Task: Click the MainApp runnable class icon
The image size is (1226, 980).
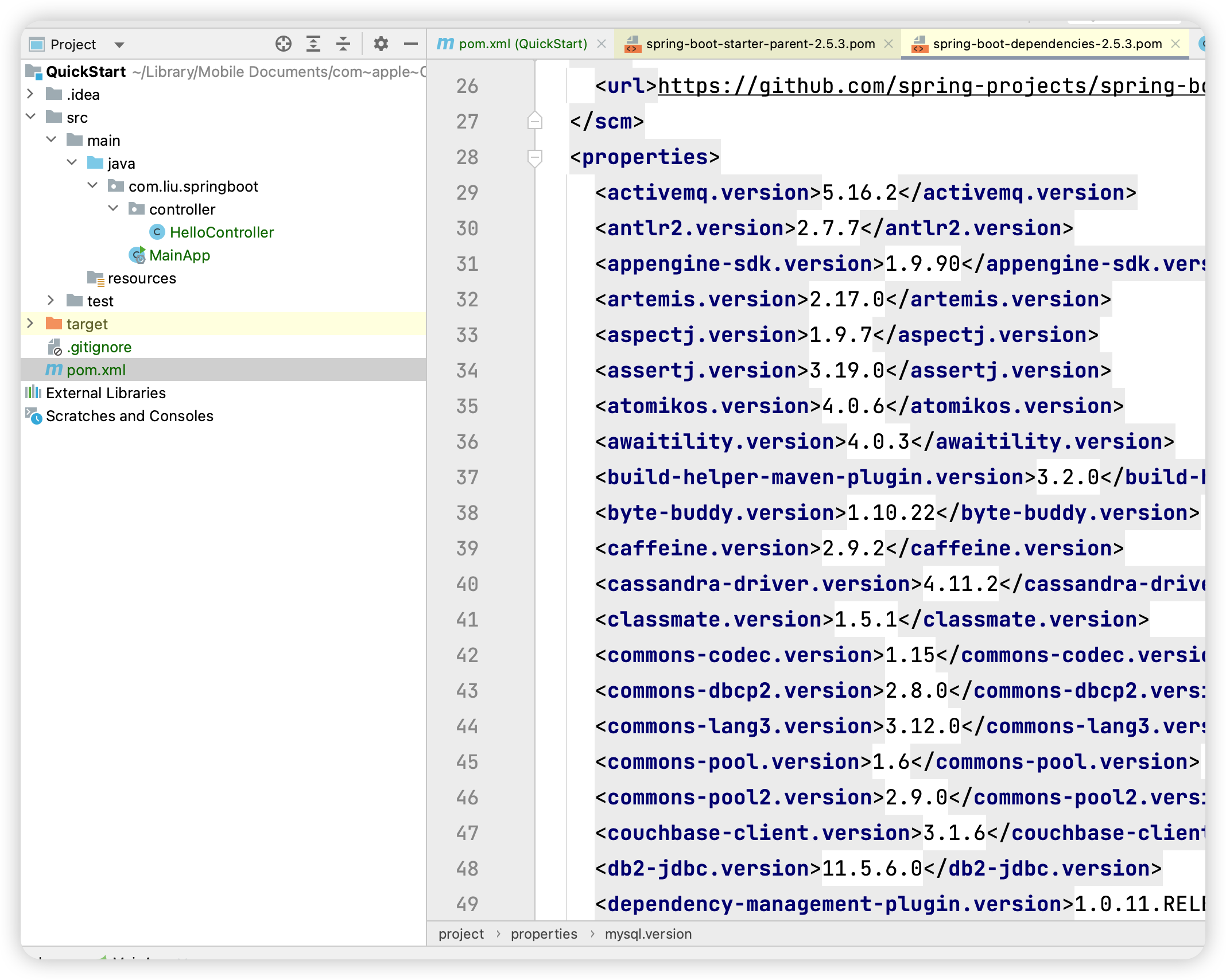Action: (137, 255)
